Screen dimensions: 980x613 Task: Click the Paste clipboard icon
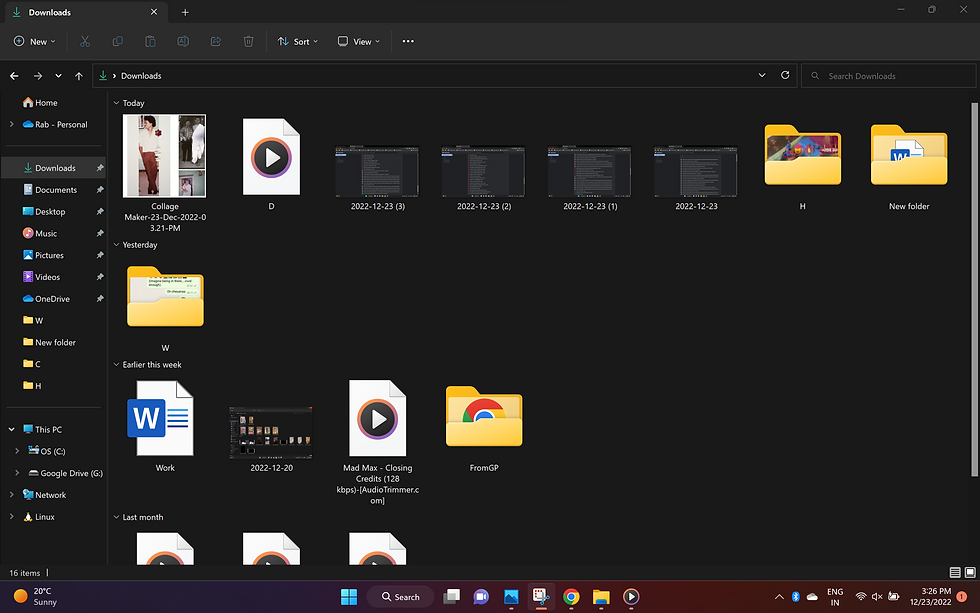pos(150,41)
